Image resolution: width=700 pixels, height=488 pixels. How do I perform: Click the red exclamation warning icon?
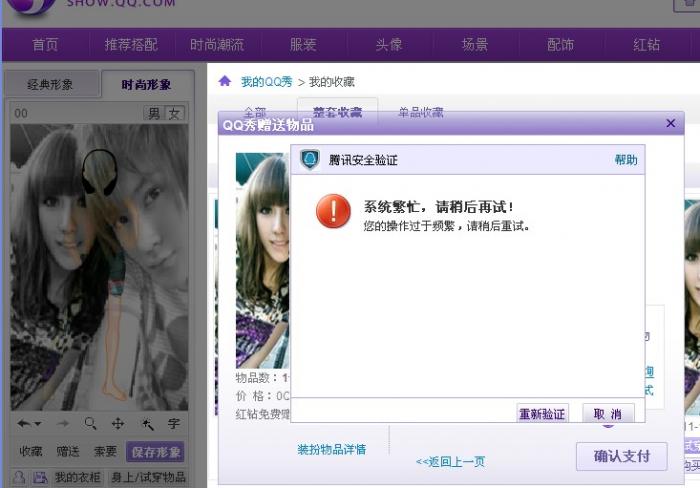point(333,211)
